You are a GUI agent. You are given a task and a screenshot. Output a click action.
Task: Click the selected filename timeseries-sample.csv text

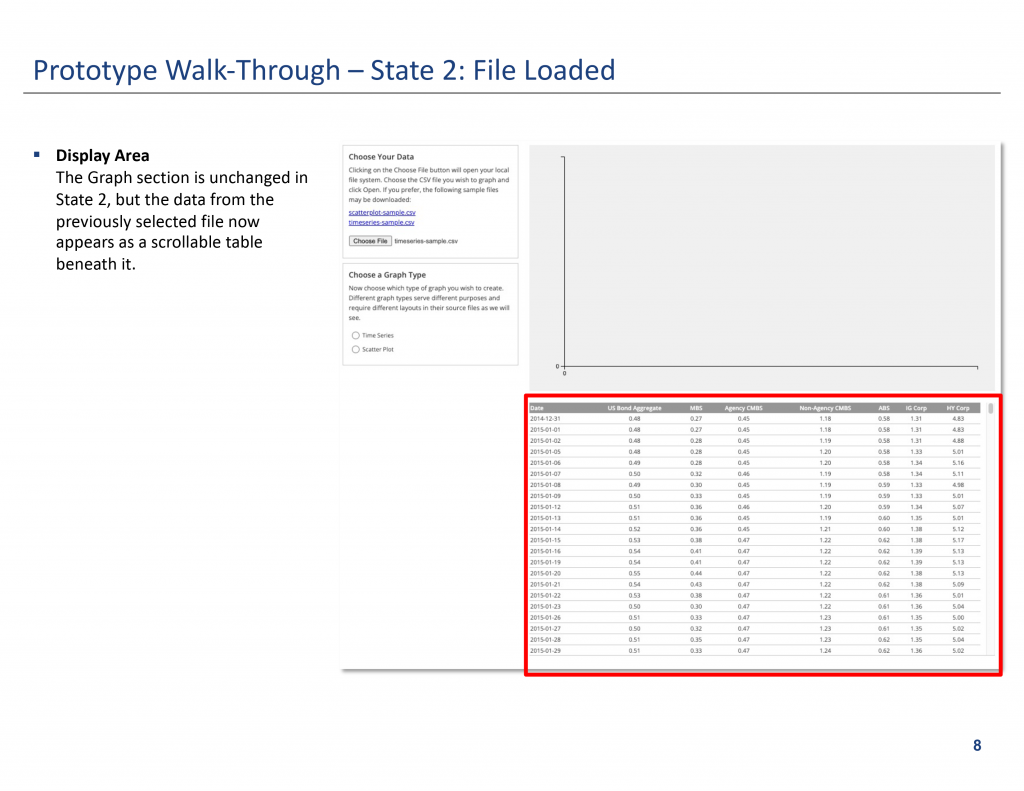[x=426, y=241]
